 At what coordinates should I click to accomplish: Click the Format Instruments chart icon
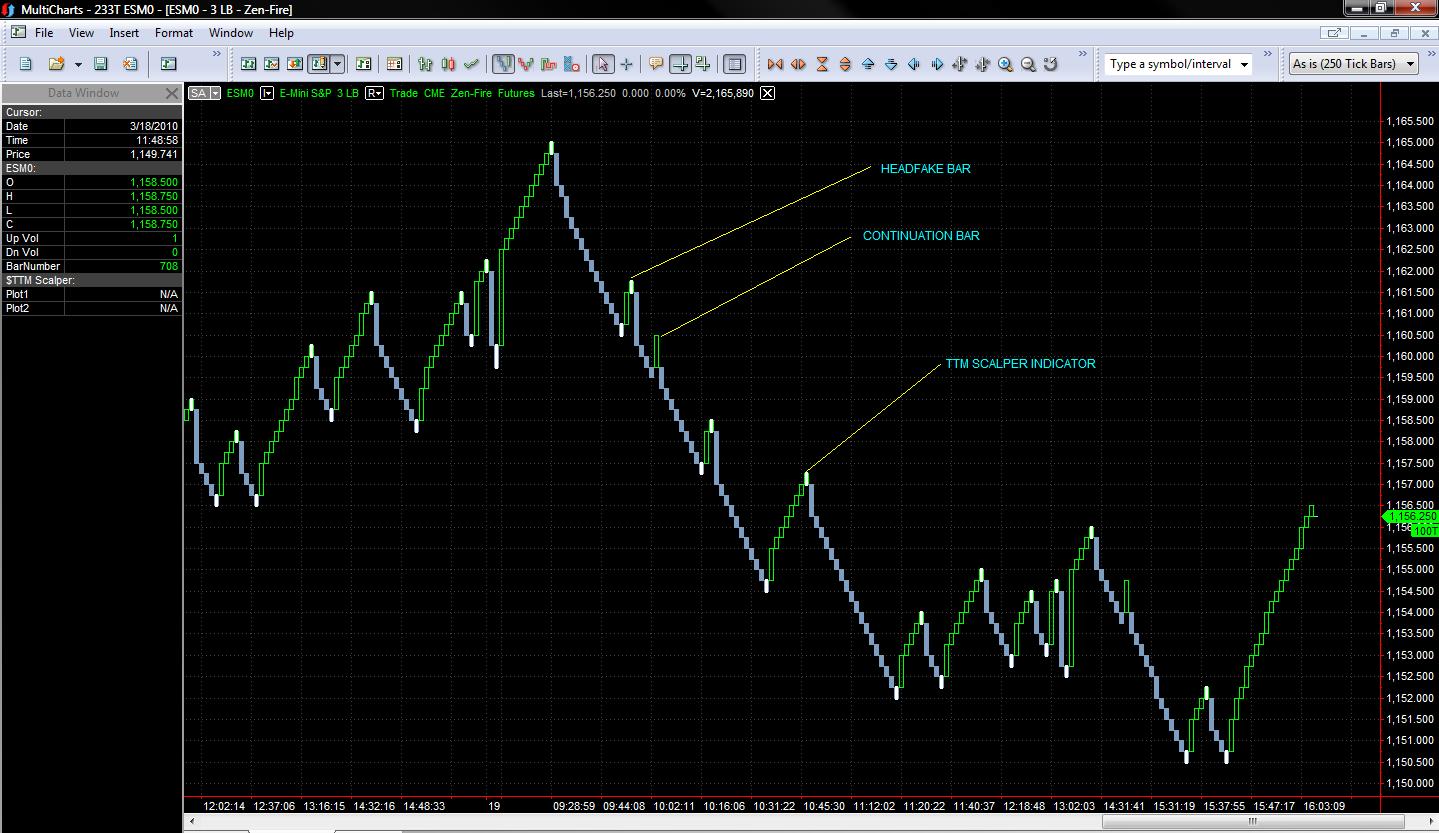click(x=247, y=64)
